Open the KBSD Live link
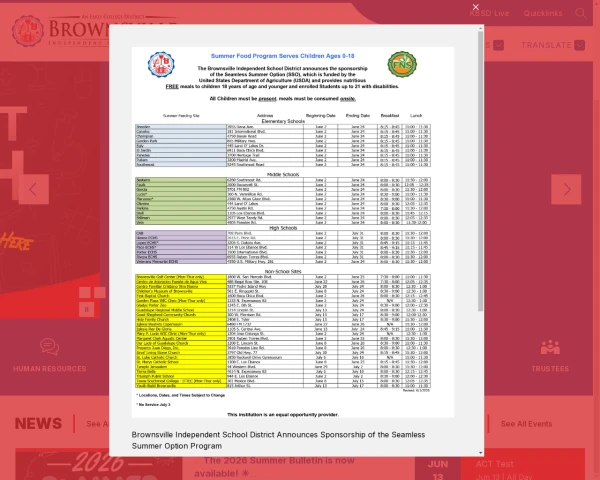 coord(489,13)
